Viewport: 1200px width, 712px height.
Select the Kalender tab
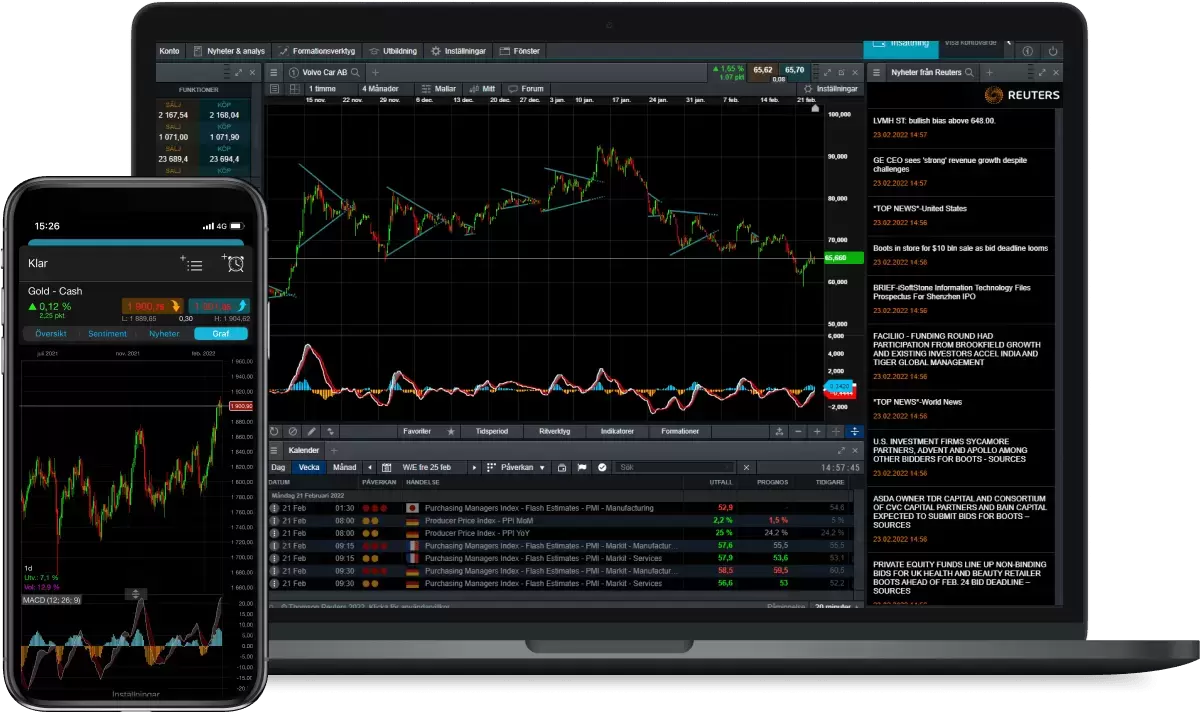[x=303, y=450]
